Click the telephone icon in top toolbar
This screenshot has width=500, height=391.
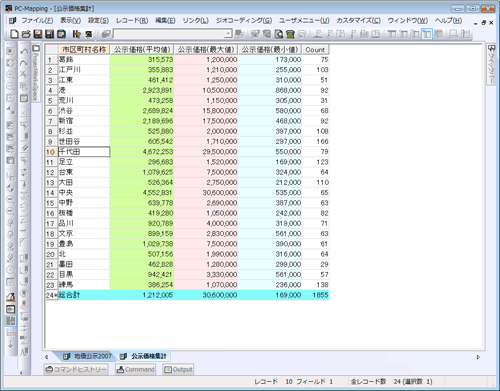(x=290, y=34)
